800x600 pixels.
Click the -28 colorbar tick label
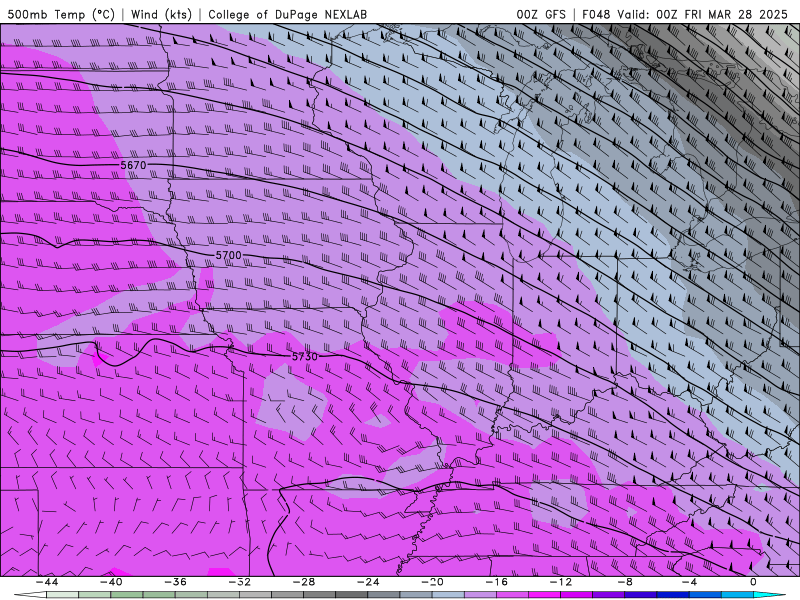click(x=304, y=582)
